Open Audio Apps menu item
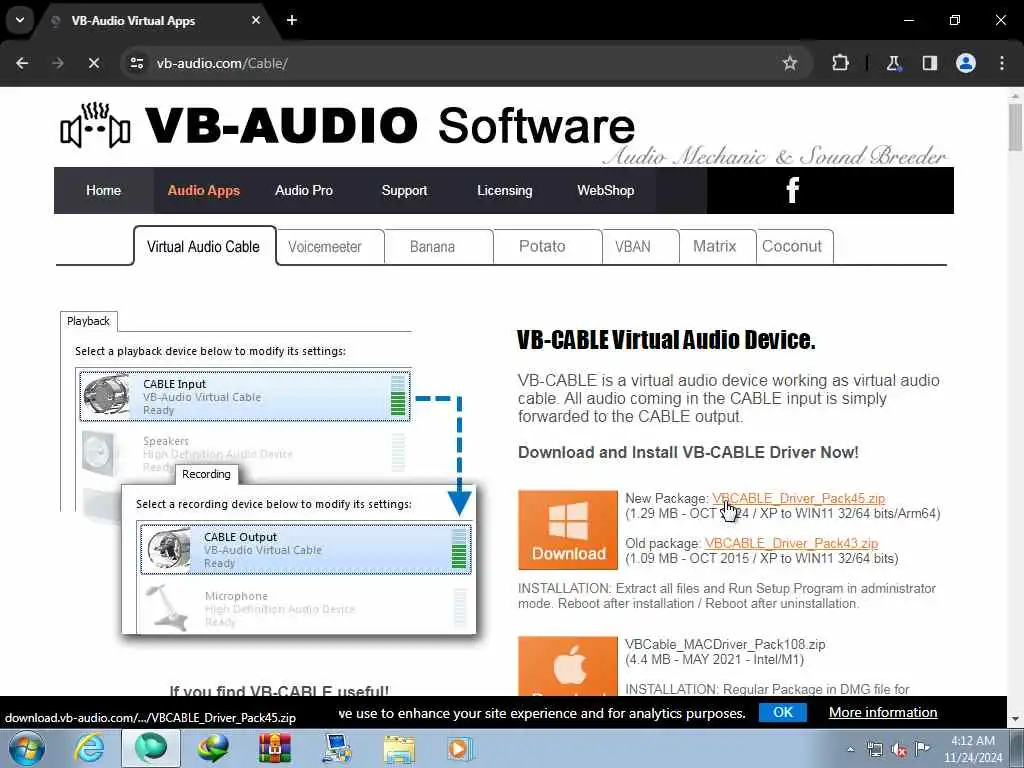 click(204, 190)
